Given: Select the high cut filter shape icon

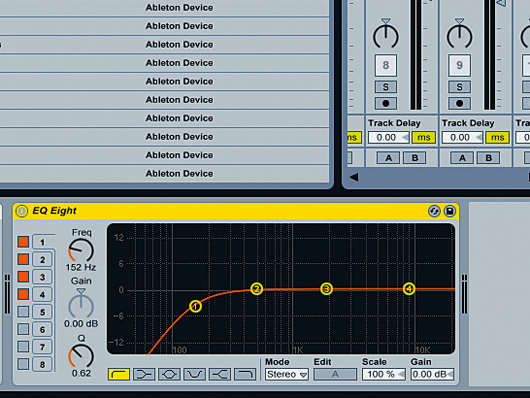Looking at the screenshot, I should (245, 374).
